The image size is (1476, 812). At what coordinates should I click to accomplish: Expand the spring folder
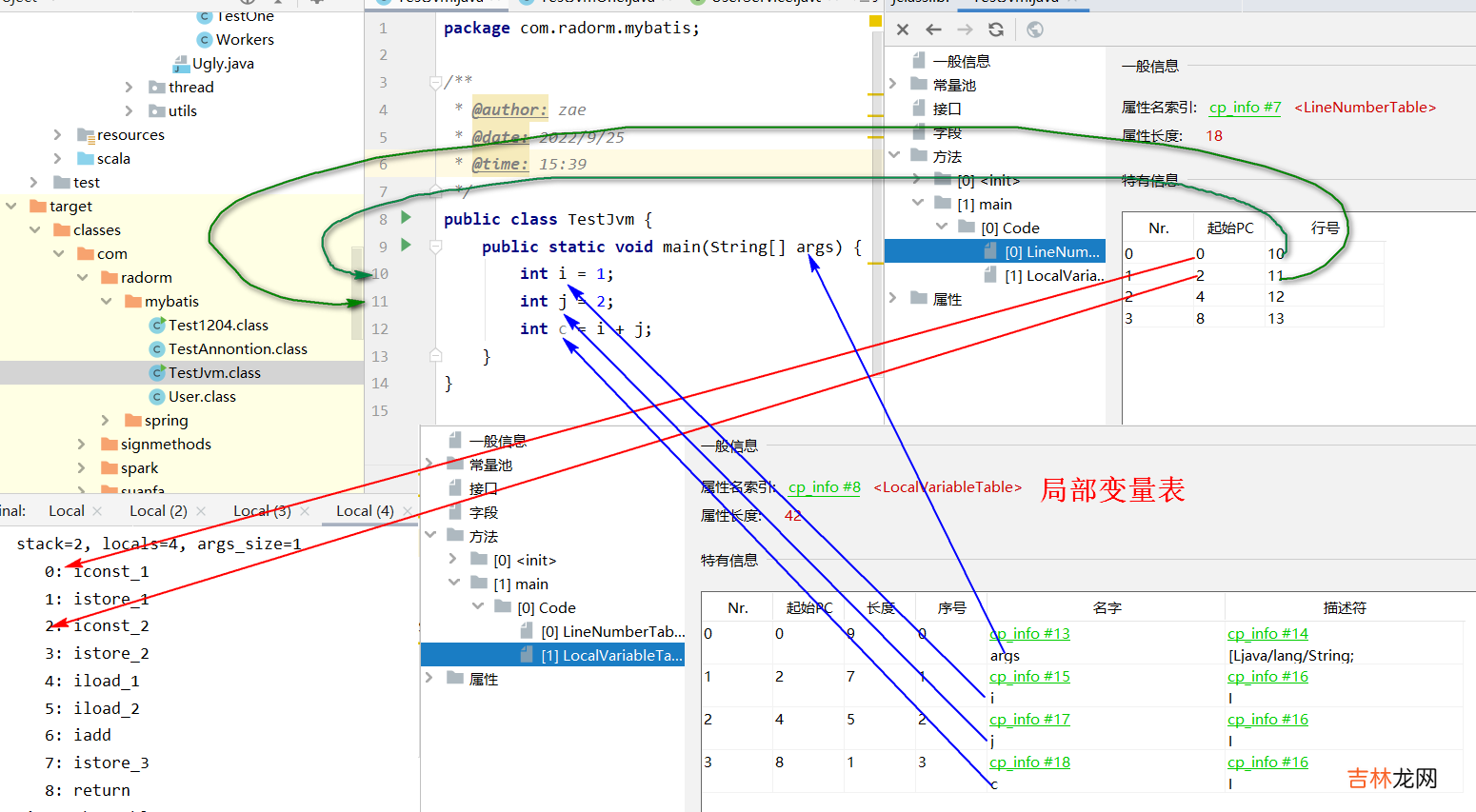tap(106, 420)
